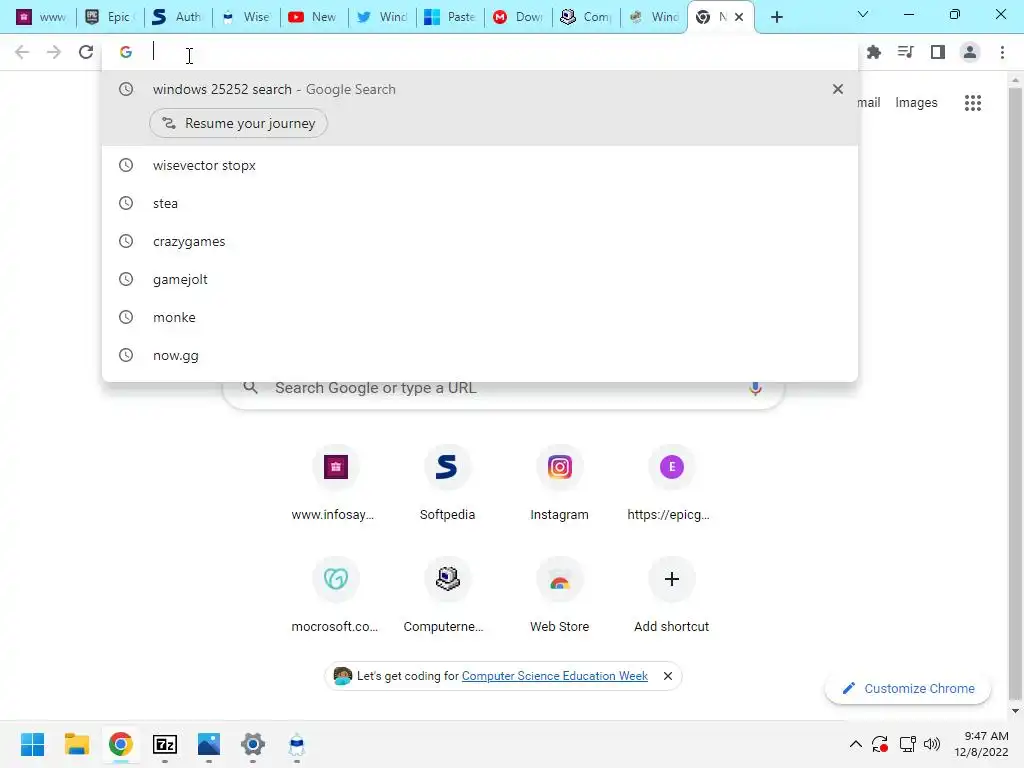Open the volume speaker tray icon

pos(932,744)
